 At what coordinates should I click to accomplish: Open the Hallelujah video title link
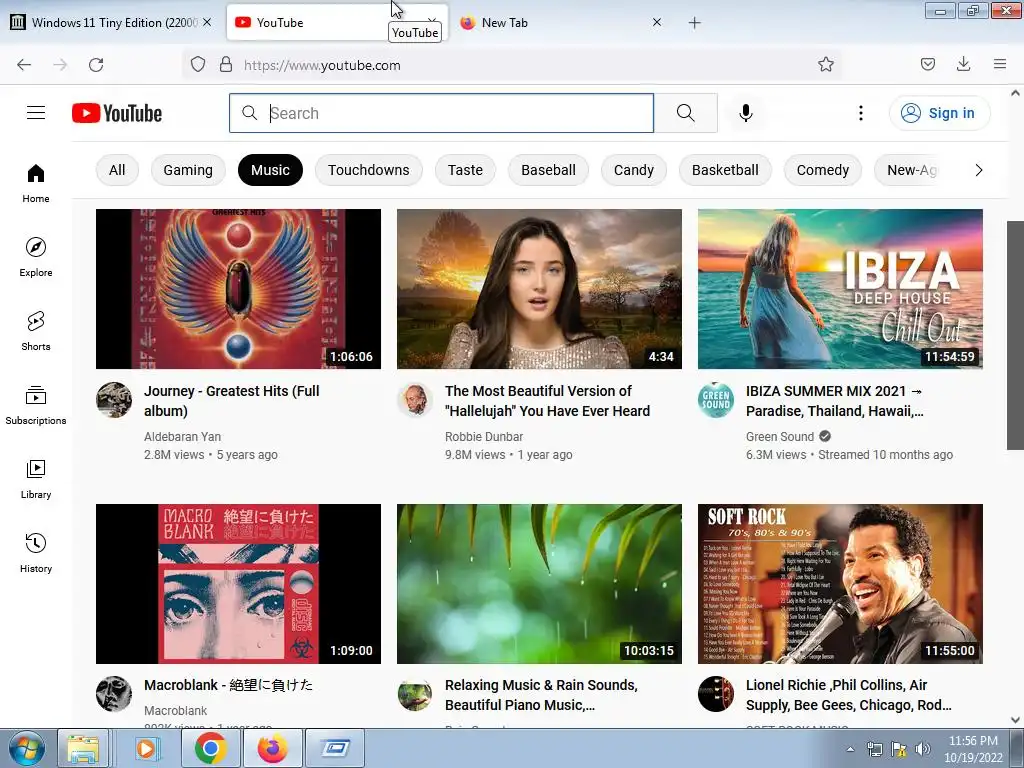[547, 401]
